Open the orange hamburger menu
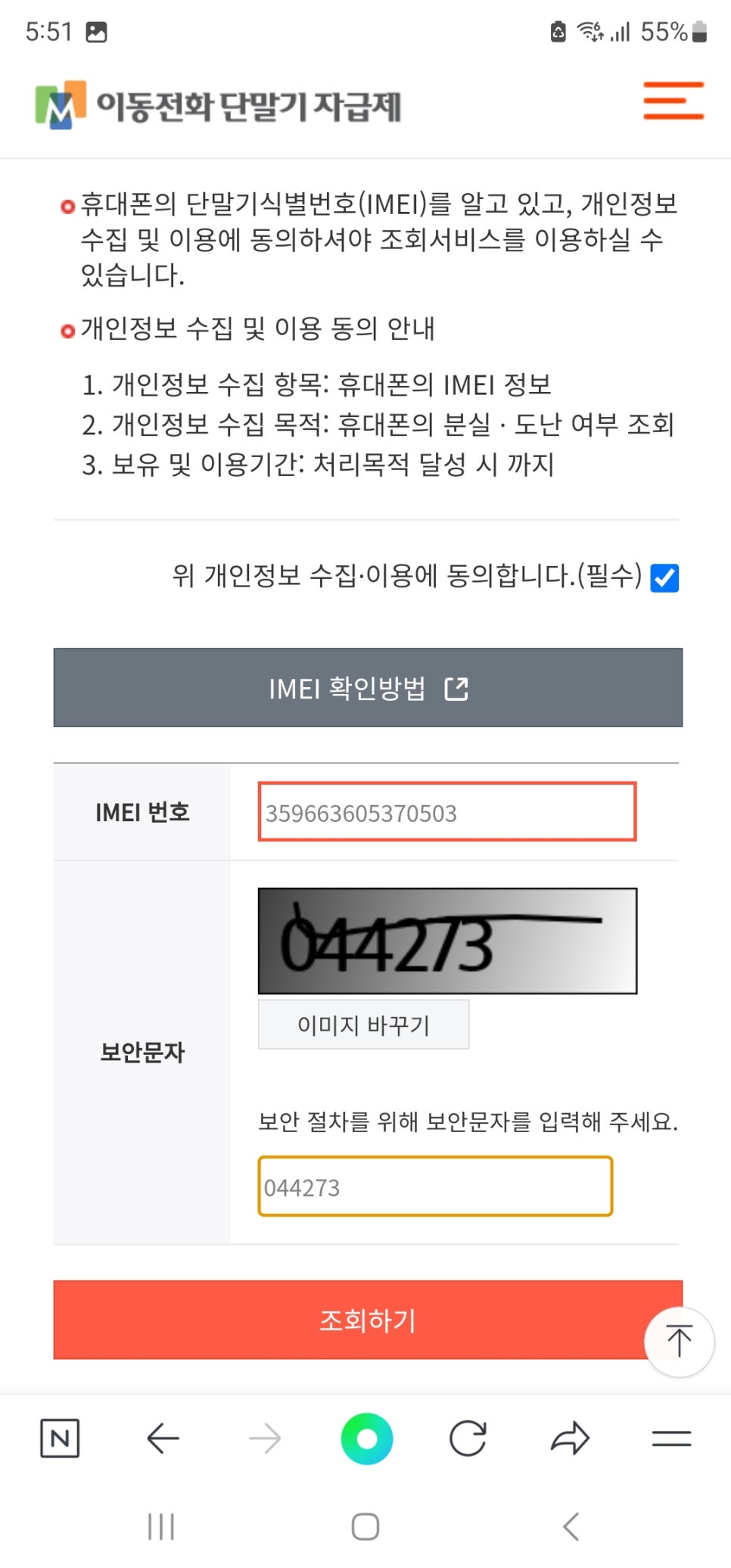731x1568 pixels. tap(673, 101)
